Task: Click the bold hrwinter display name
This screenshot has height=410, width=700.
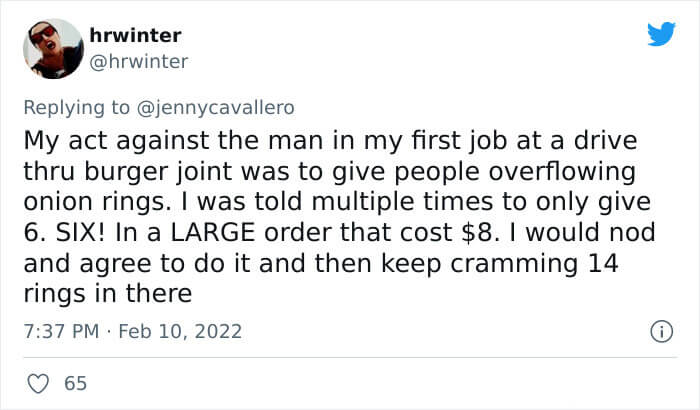Action: click(x=135, y=35)
